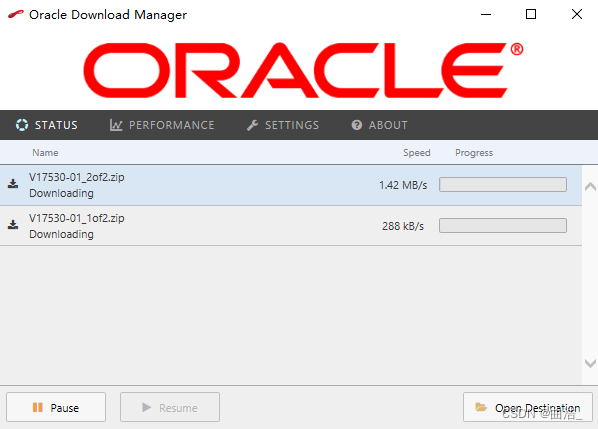Screen dimensions: 598x429
Task: Click the SETTINGS wrench icon
Action: pyautogui.click(x=252, y=125)
